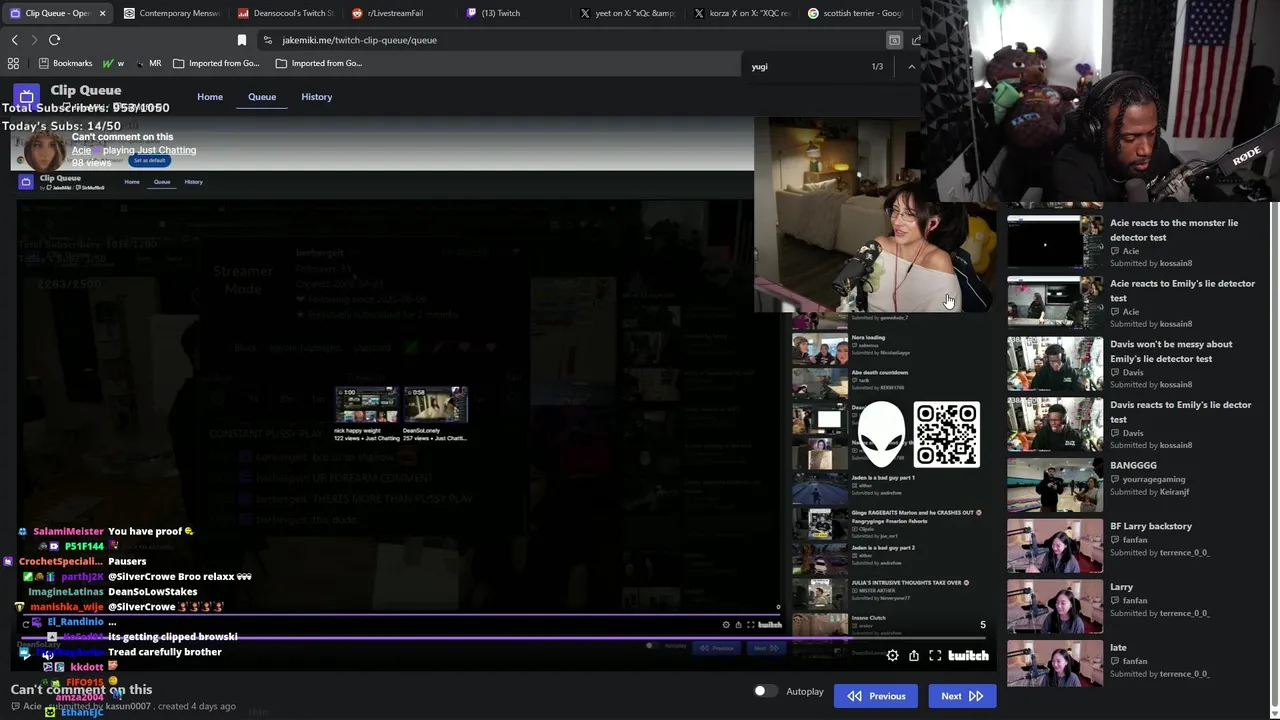This screenshot has height=720, width=1280.
Task: Open the Bookmarks folder in bookmarks bar
Action: tap(65, 63)
